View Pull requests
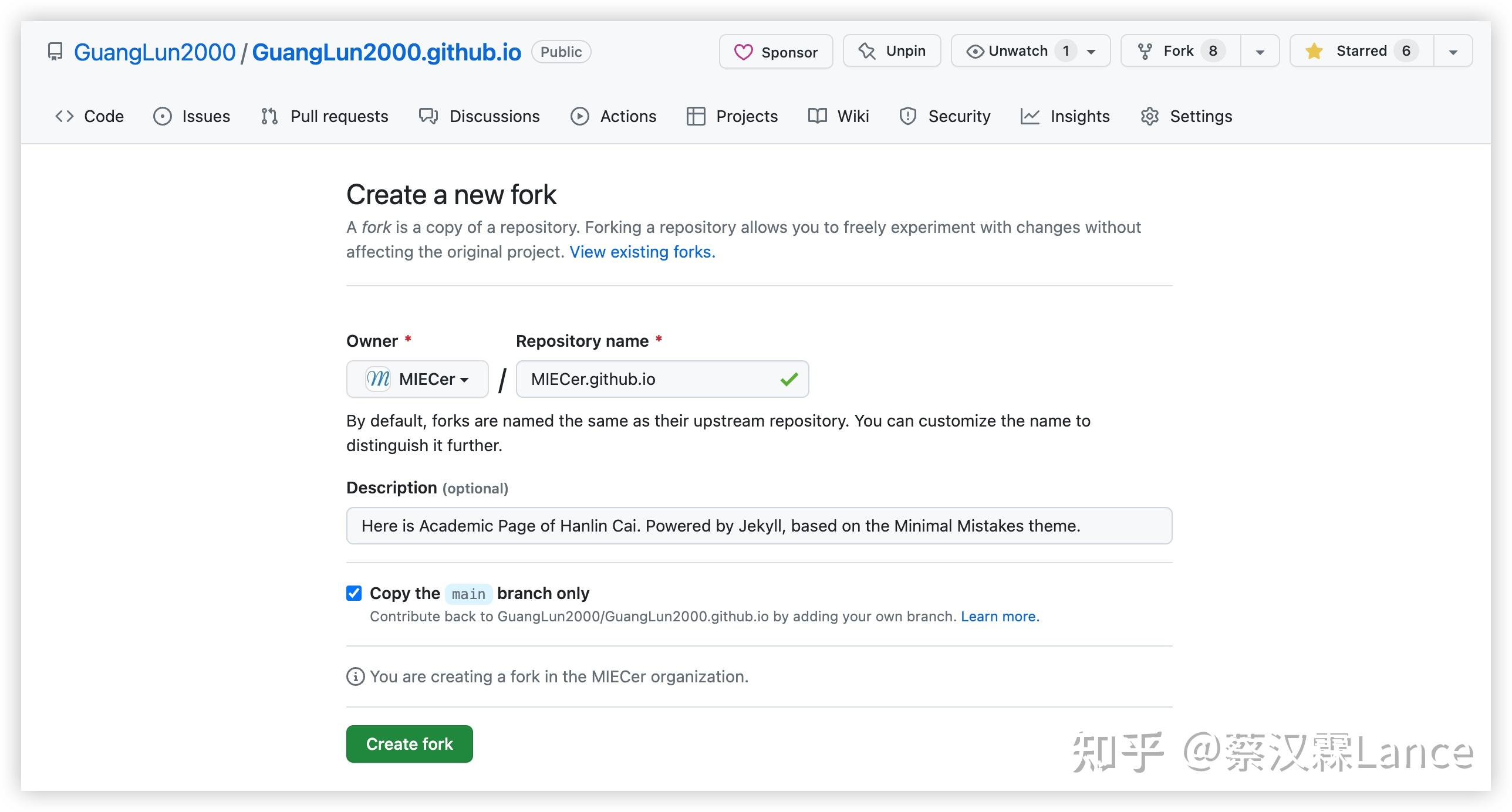This screenshot has height=812, width=1512. coord(325,116)
